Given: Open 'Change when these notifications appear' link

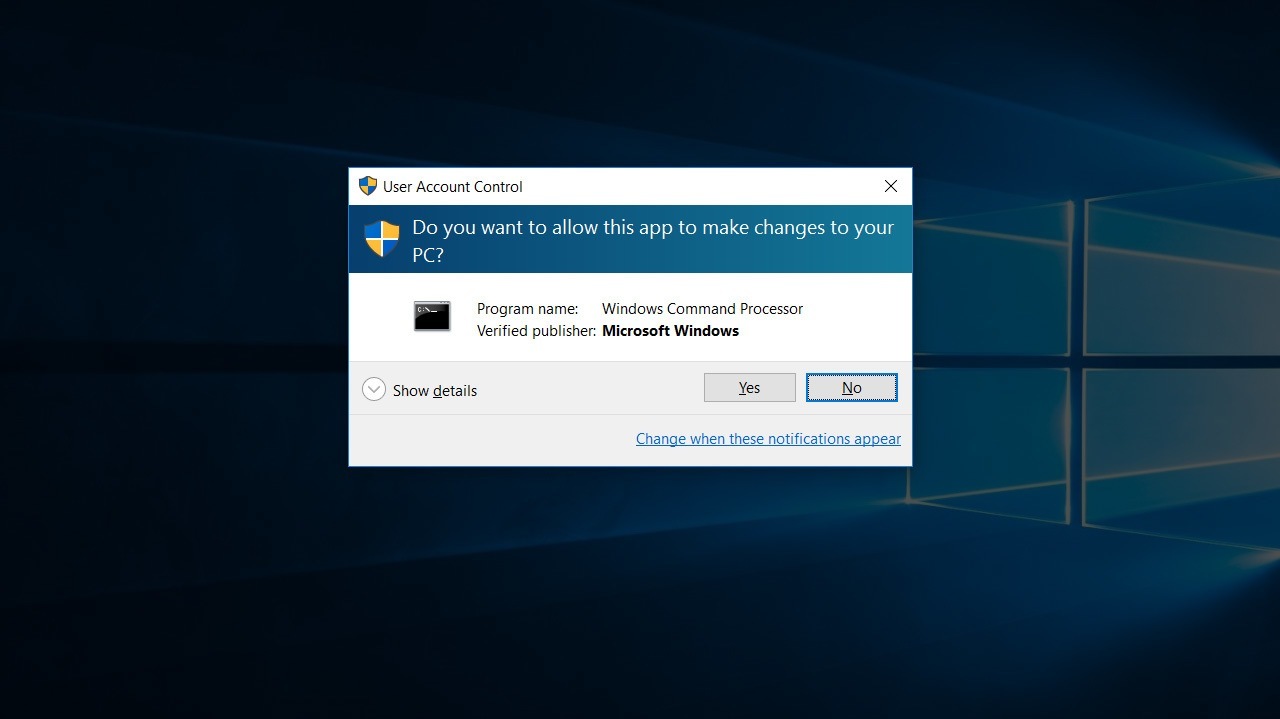Looking at the screenshot, I should coord(768,438).
